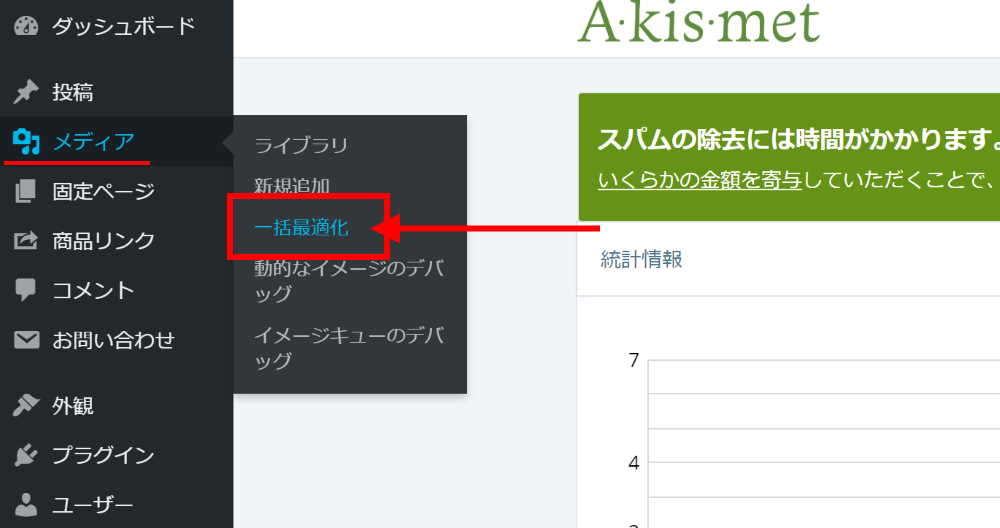Open イメージキューのデバッグ submenu entry
Image resolution: width=1000 pixels, height=528 pixels.
coord(348,347)
